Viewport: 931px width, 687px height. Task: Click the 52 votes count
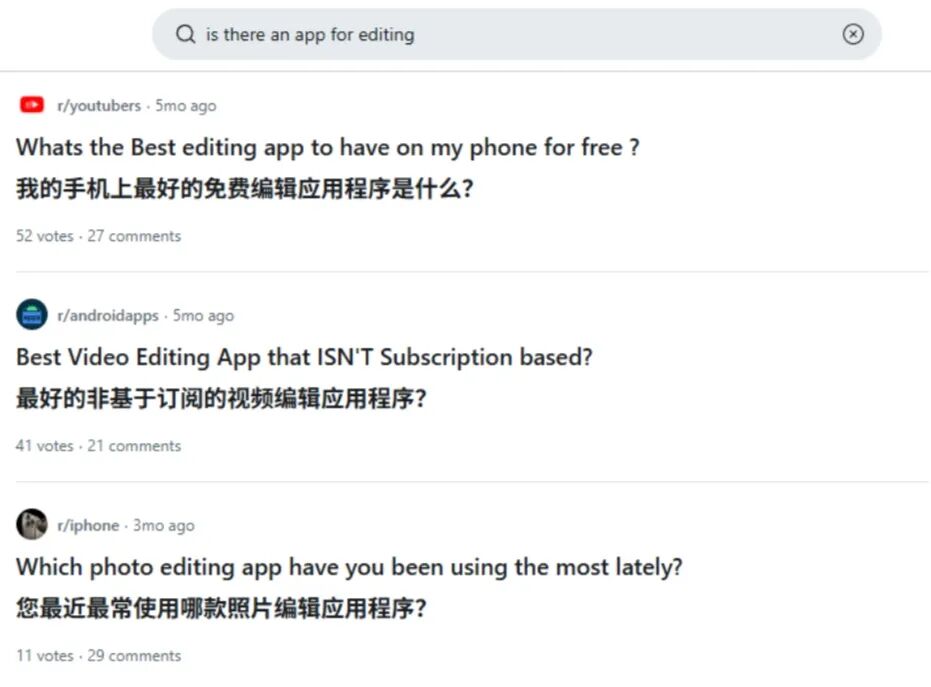(43, 236)
